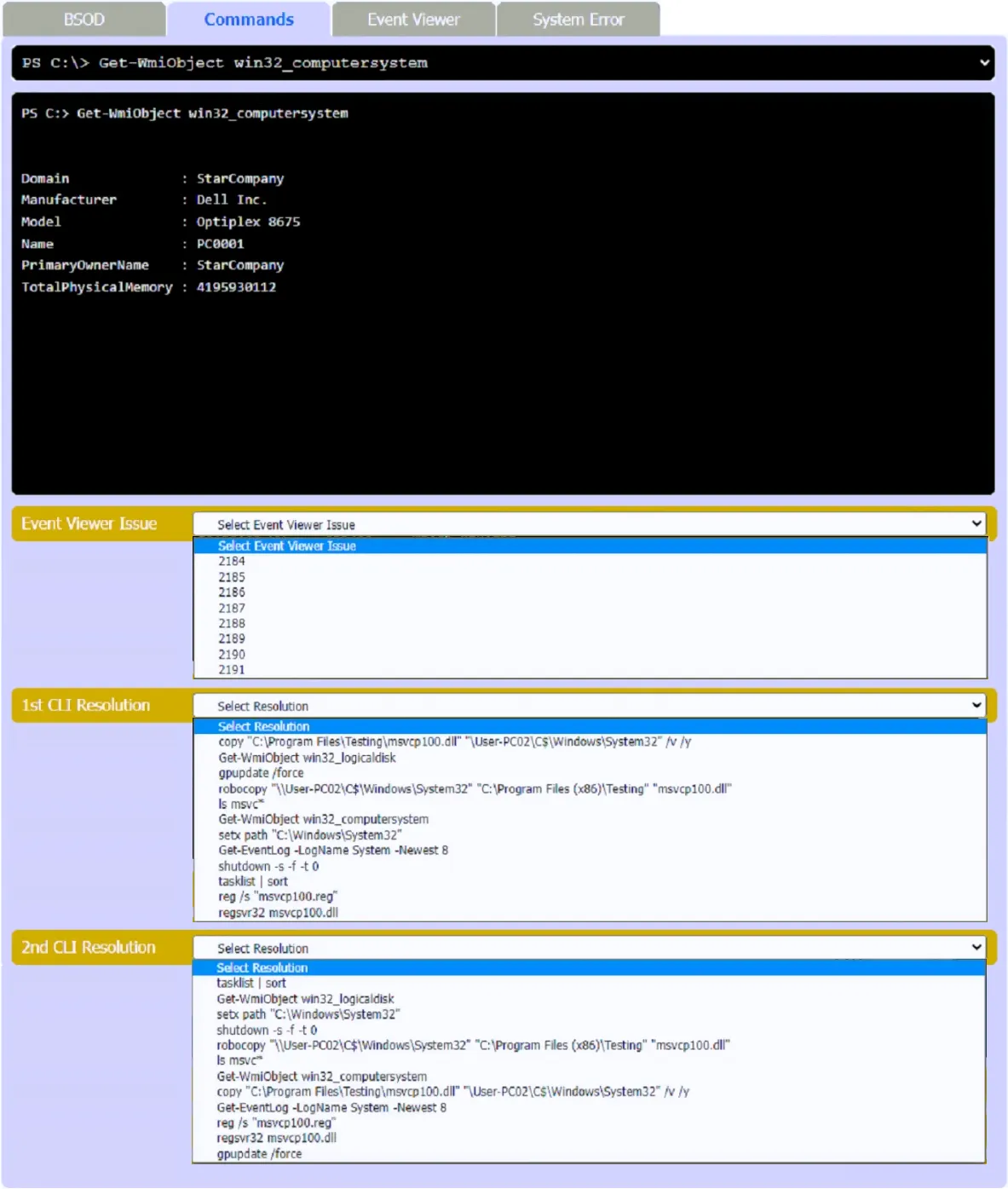Pick gpupdate /force in 1st CLI list
The height and width of the screenshot is (1189, 1008).
[590, 773]
